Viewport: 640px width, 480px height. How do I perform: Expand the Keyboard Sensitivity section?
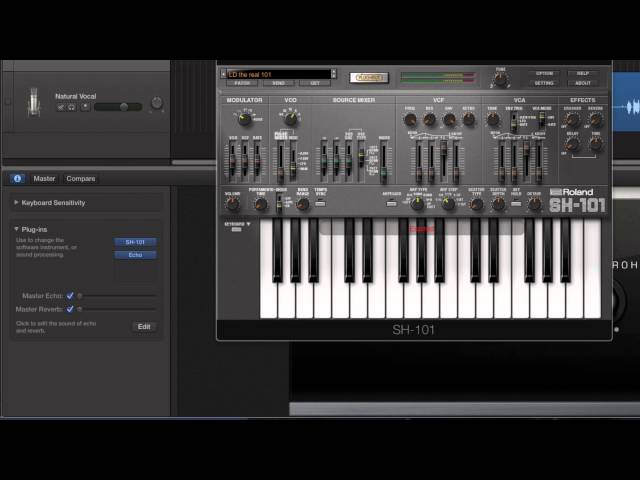(x=16, y=202)
